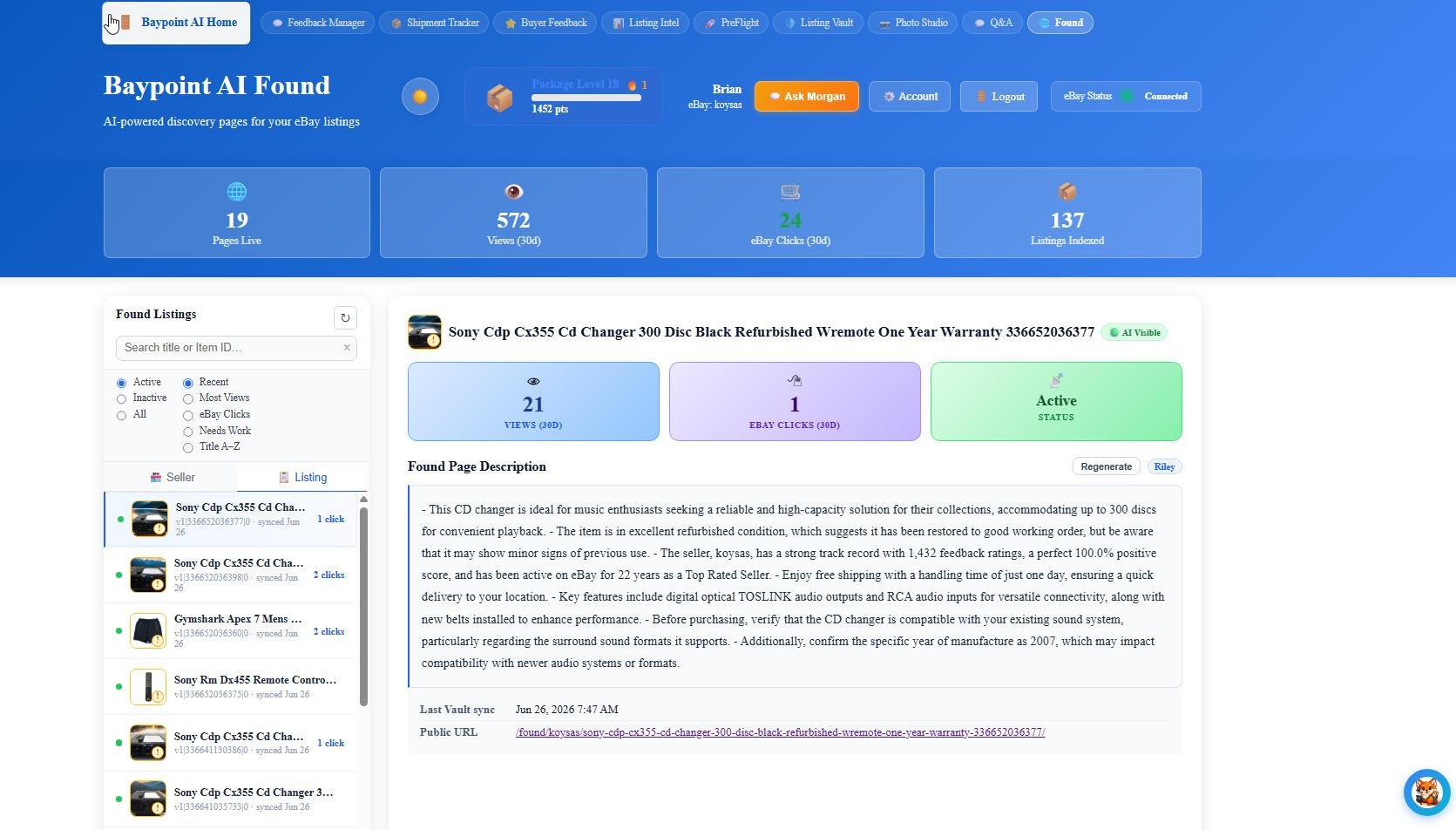Open the public Found page URL link
This screenshot has height=830, width=1456.
point(780,732)
